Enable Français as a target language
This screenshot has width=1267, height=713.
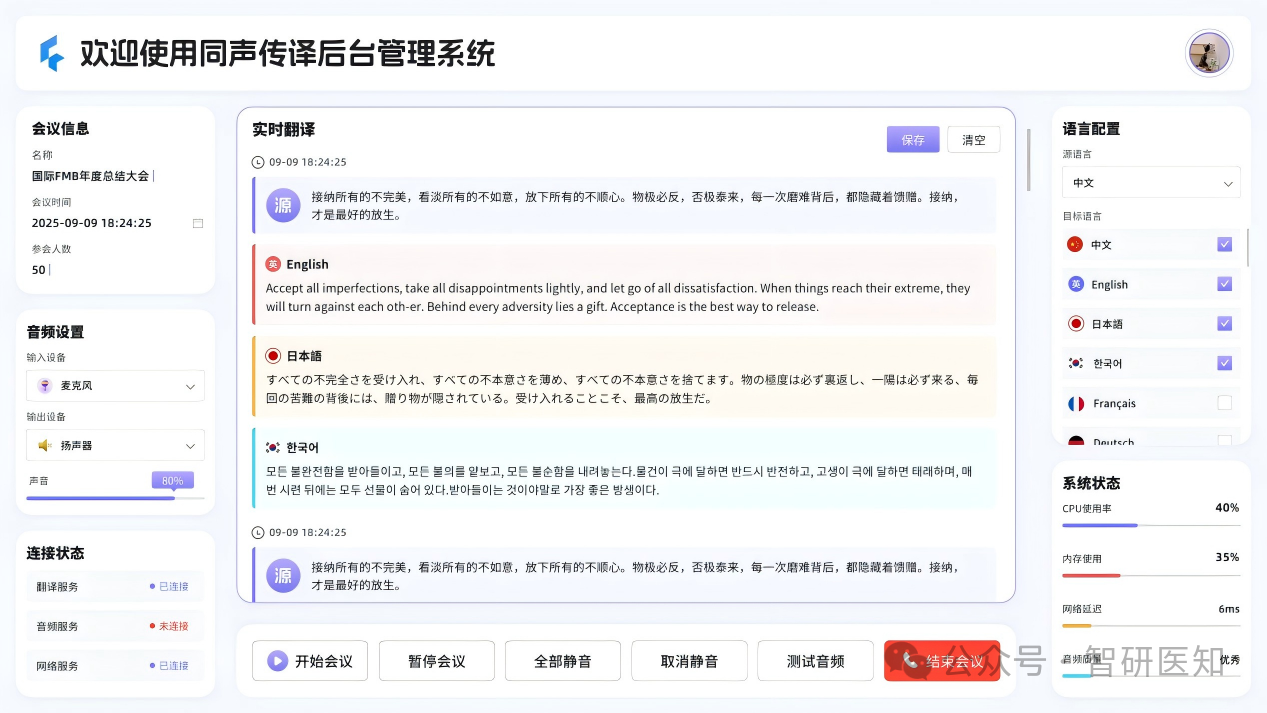coord(1224,403)
